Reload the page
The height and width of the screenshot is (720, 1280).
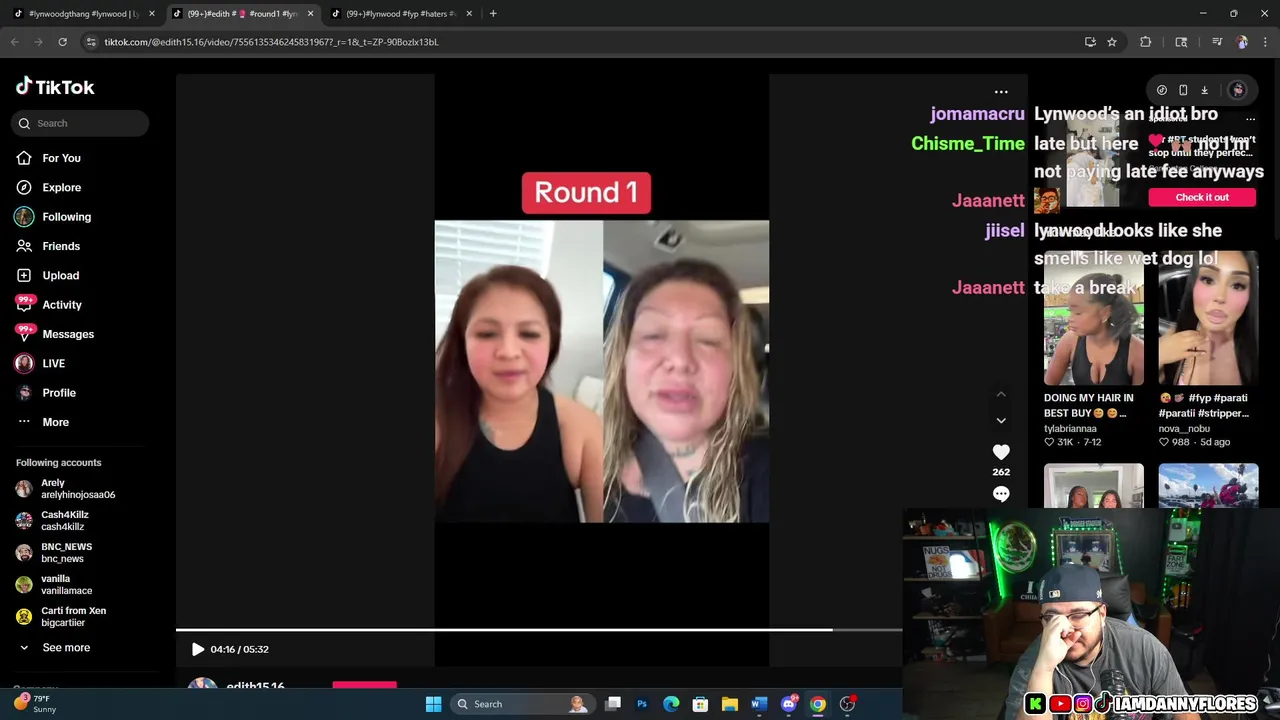pyautogui.click(x=62, y=42)
